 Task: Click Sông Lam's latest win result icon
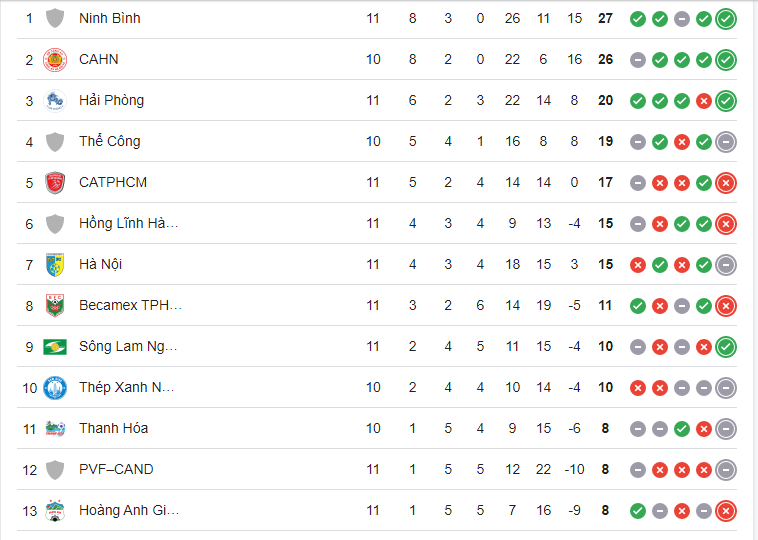coord(726,346)
